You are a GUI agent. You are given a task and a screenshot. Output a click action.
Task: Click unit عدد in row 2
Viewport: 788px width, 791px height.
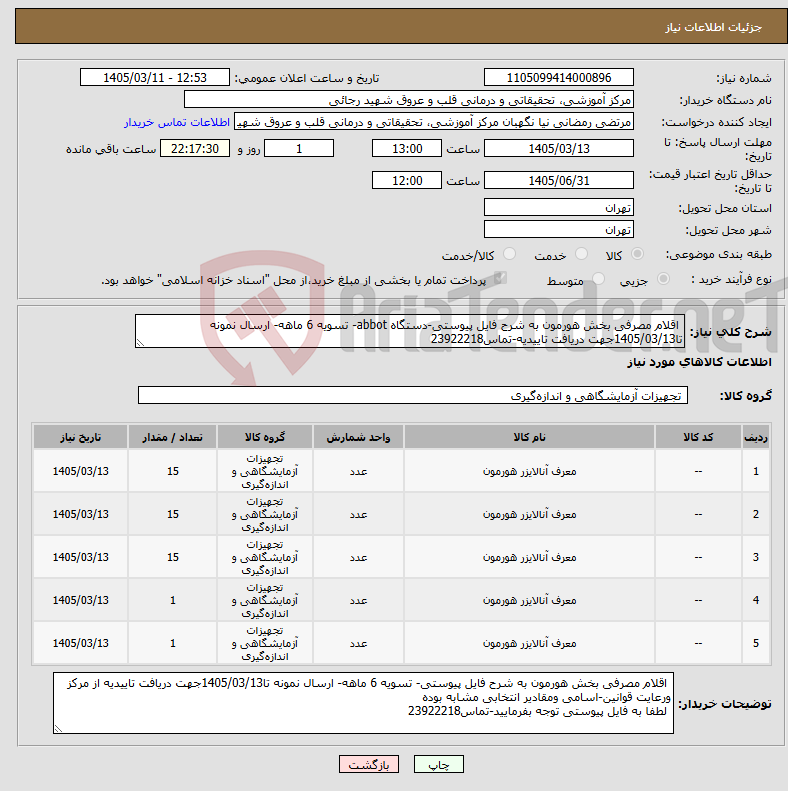358,514
